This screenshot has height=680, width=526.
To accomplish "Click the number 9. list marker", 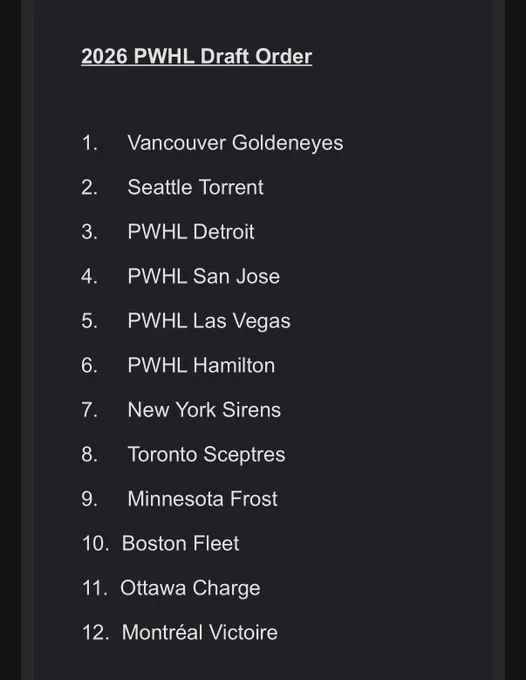I will 89,499.
